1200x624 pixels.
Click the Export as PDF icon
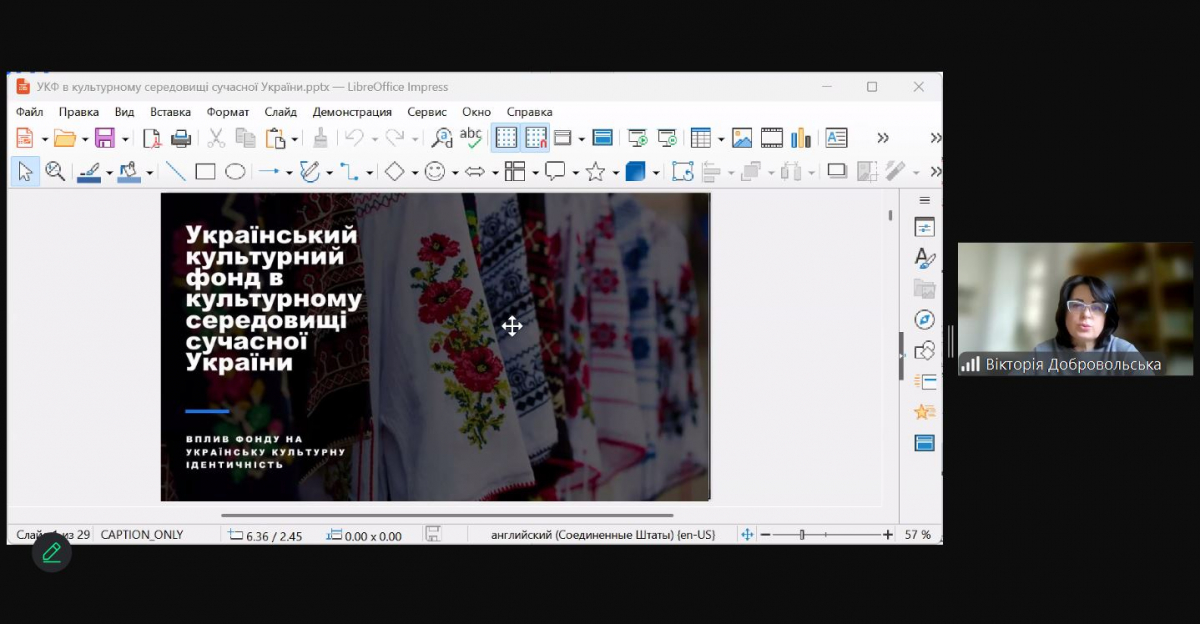coord(152,138)
